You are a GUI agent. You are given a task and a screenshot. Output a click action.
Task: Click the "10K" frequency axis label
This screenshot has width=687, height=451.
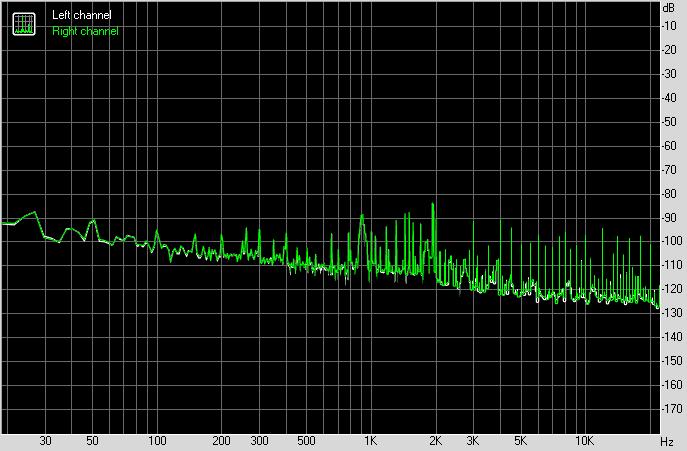click(x=585, y=441)
